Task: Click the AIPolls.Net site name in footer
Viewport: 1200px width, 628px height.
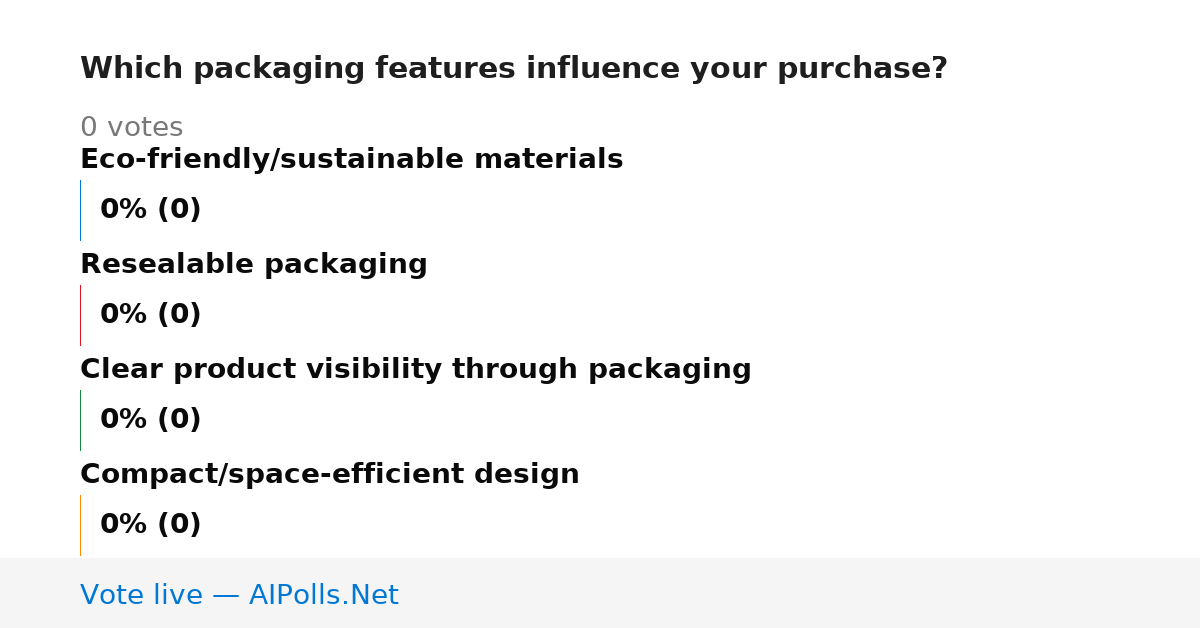Action: [x=323, y=596]
